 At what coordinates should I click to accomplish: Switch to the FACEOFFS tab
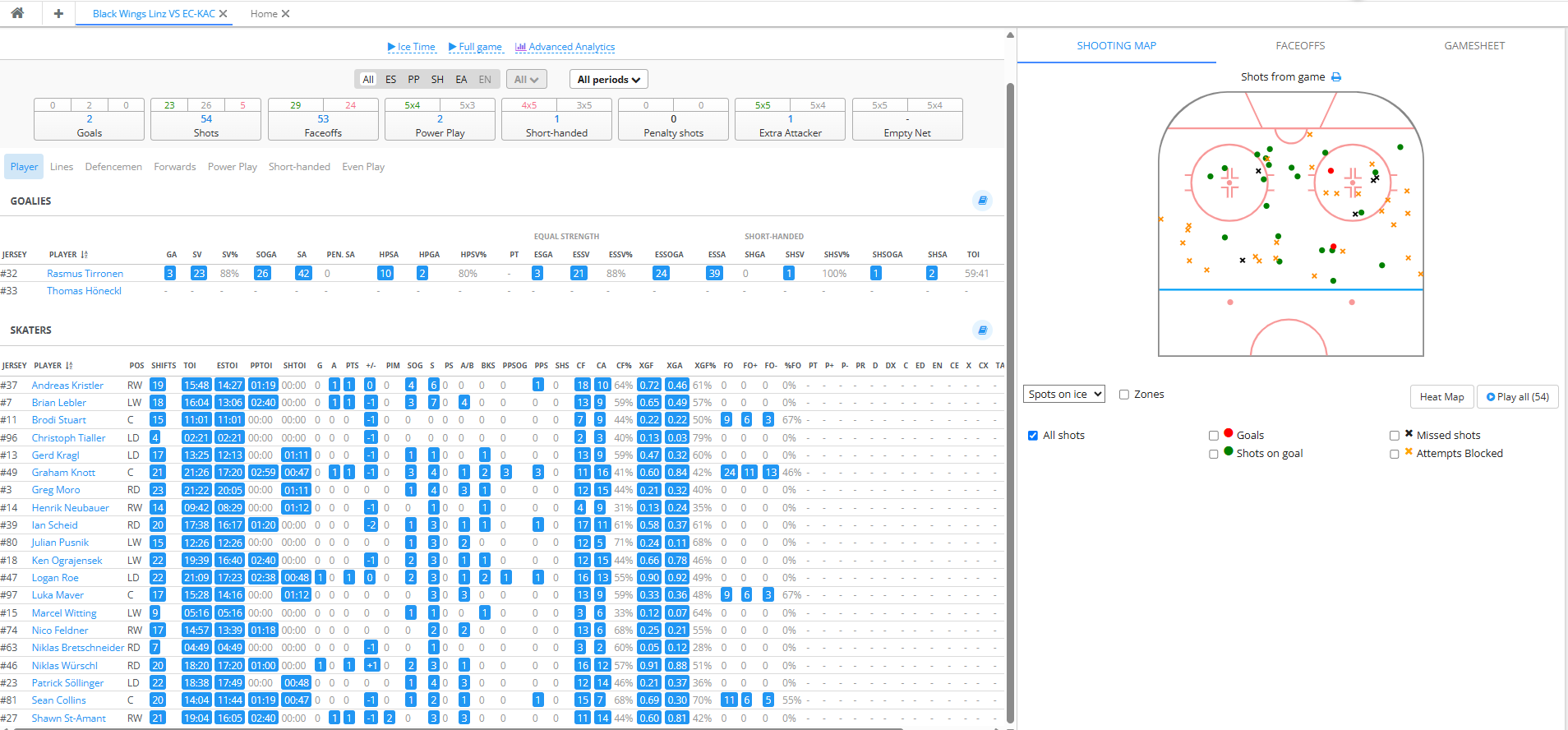click(x=1300, y=46)
